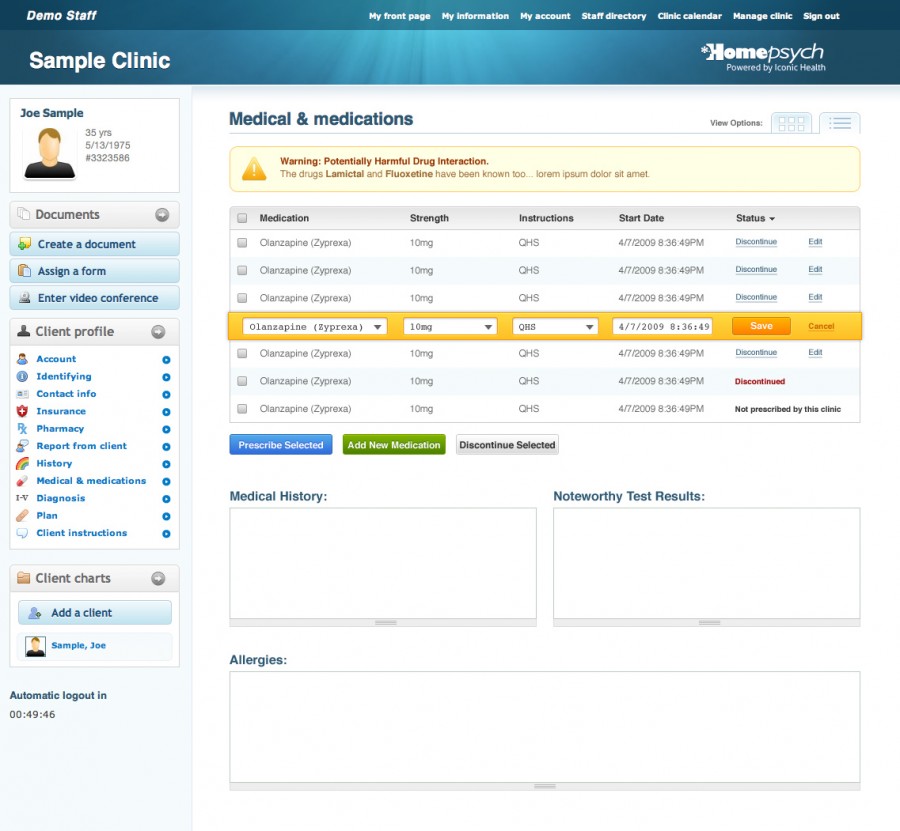Collapse the Client profile panel

[x=158, y=332]
